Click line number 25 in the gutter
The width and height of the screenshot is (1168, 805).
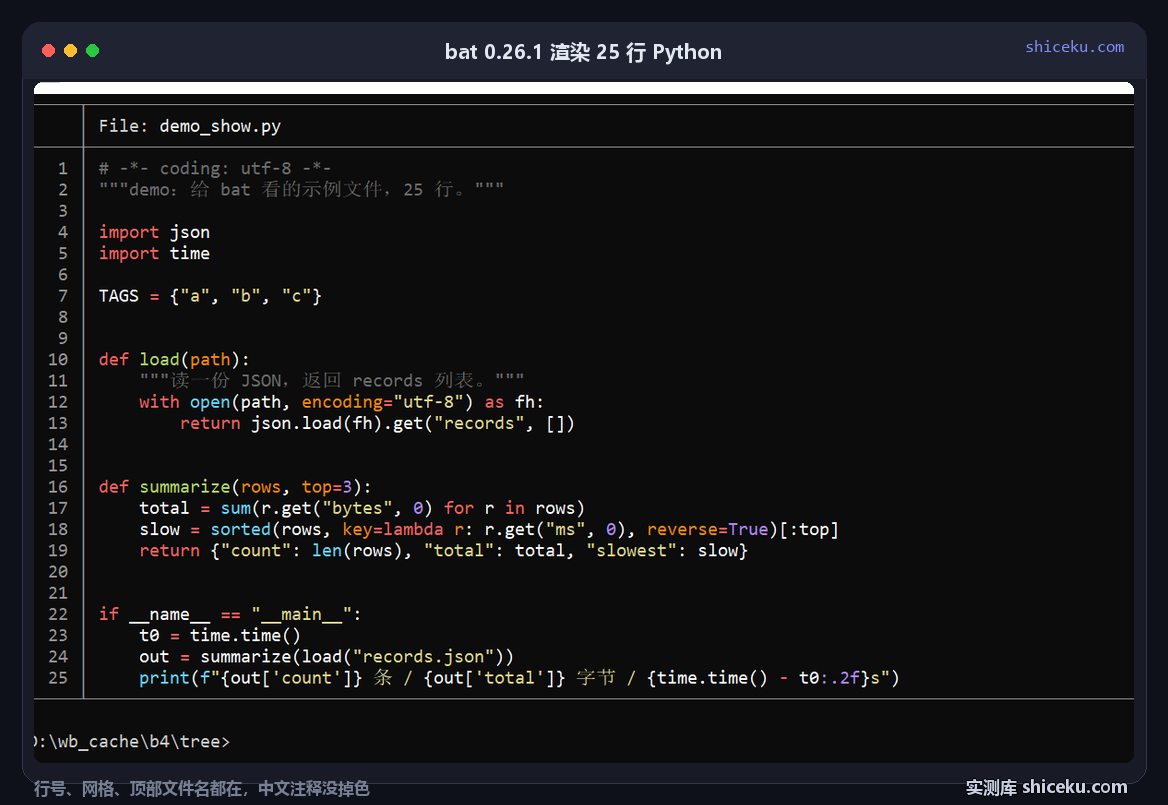click(58, 678)
